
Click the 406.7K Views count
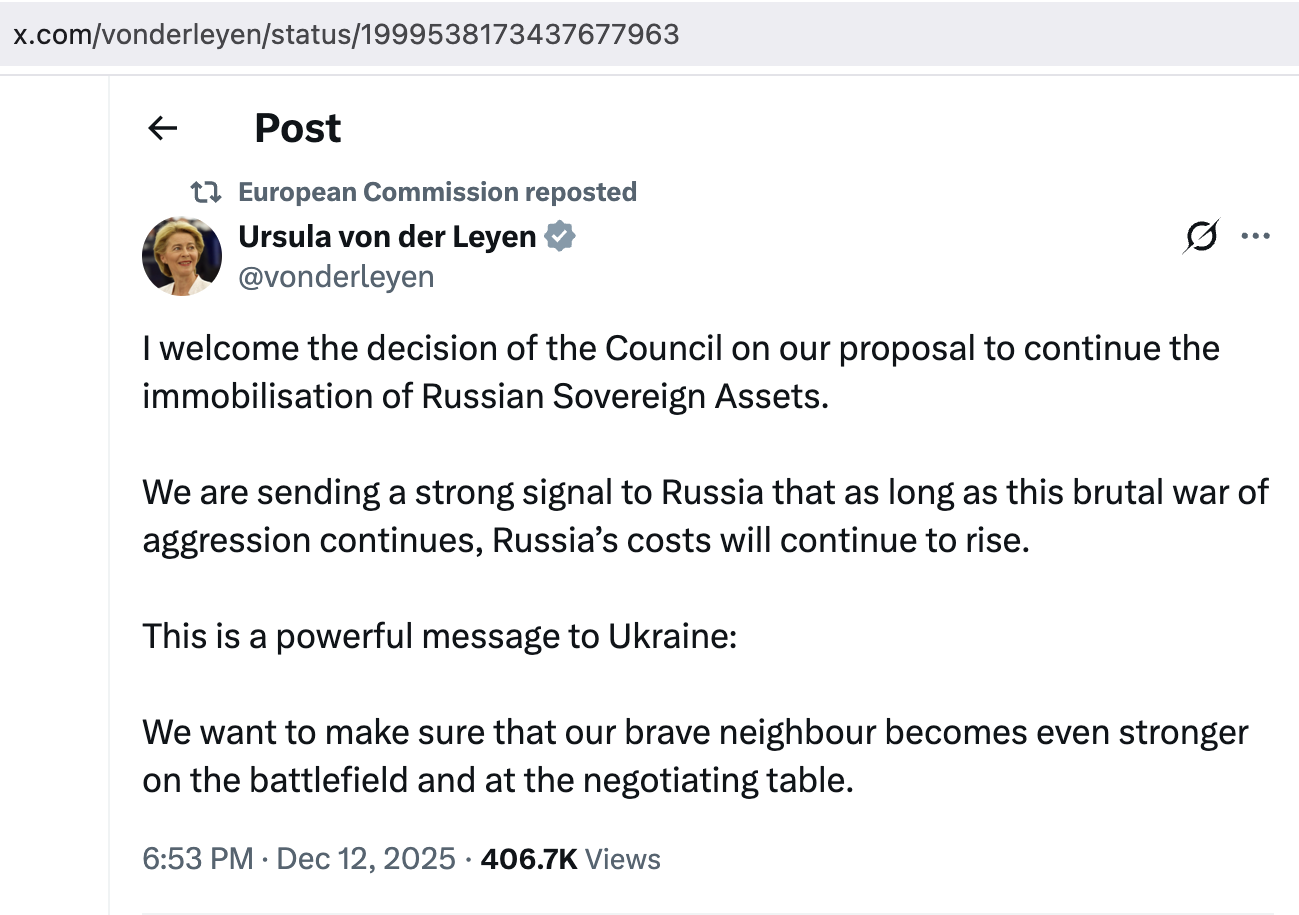(x=570, y=859)
